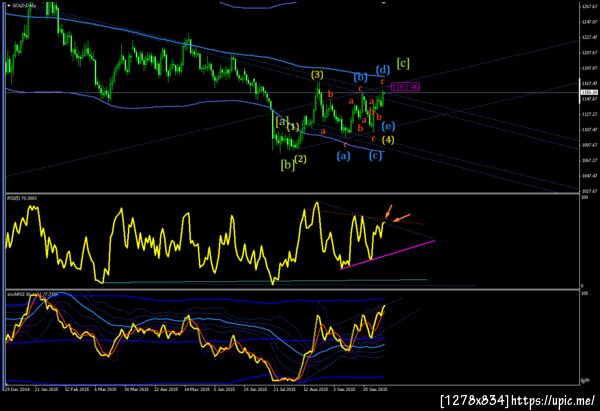Select the yellow (1) wave label
The image size is (600, 411).
(293, 127)
